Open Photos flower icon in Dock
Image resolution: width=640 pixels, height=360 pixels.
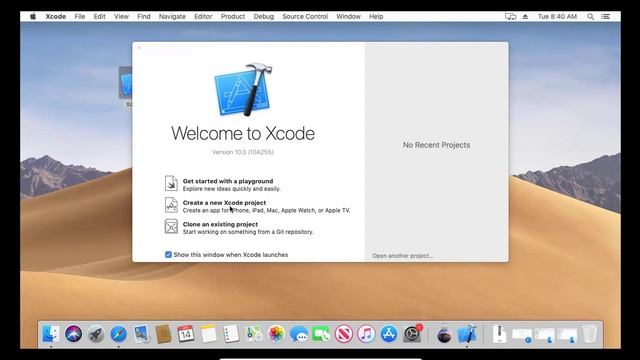276,334
